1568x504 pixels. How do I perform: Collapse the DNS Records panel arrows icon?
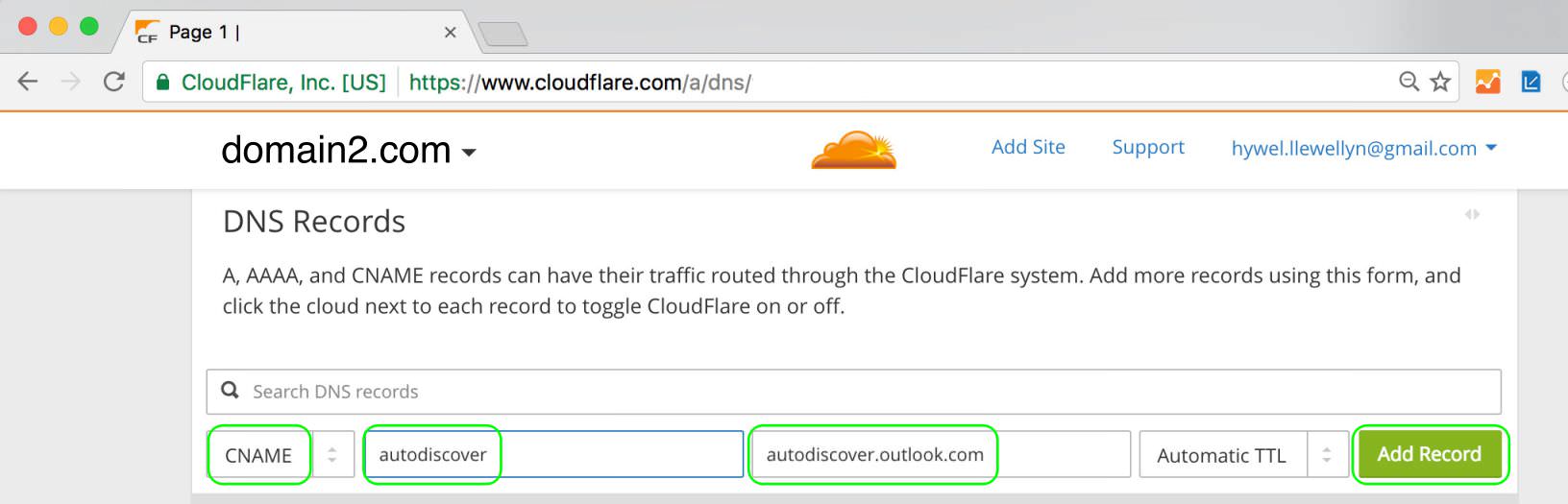(1472, 214)
